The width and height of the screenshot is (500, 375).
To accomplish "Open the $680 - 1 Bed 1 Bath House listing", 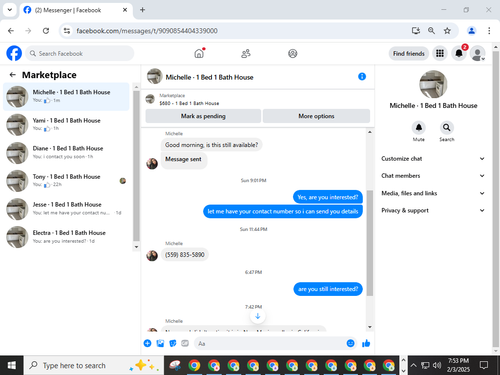I will point(189,103).
